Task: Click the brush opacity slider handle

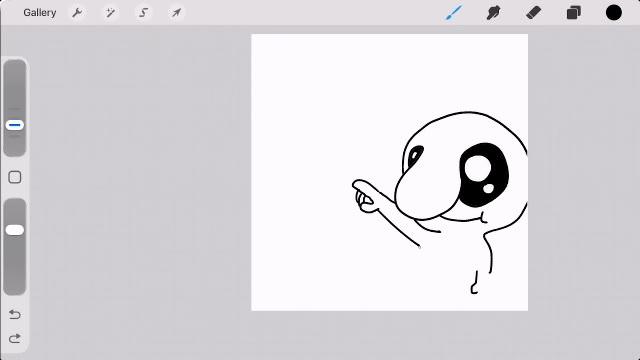Action: click(15, 230)
